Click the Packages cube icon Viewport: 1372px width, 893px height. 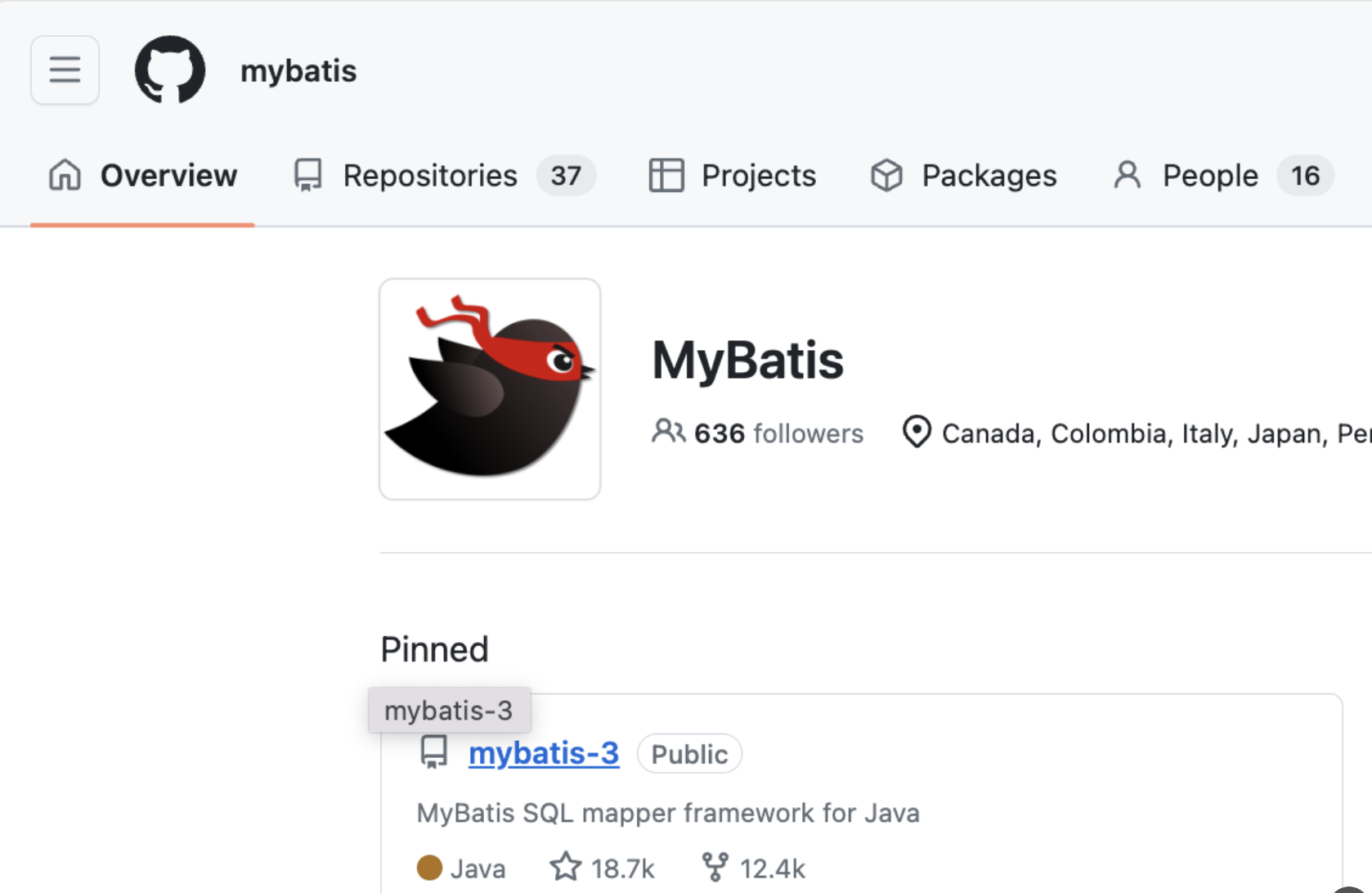pos(887,175)
